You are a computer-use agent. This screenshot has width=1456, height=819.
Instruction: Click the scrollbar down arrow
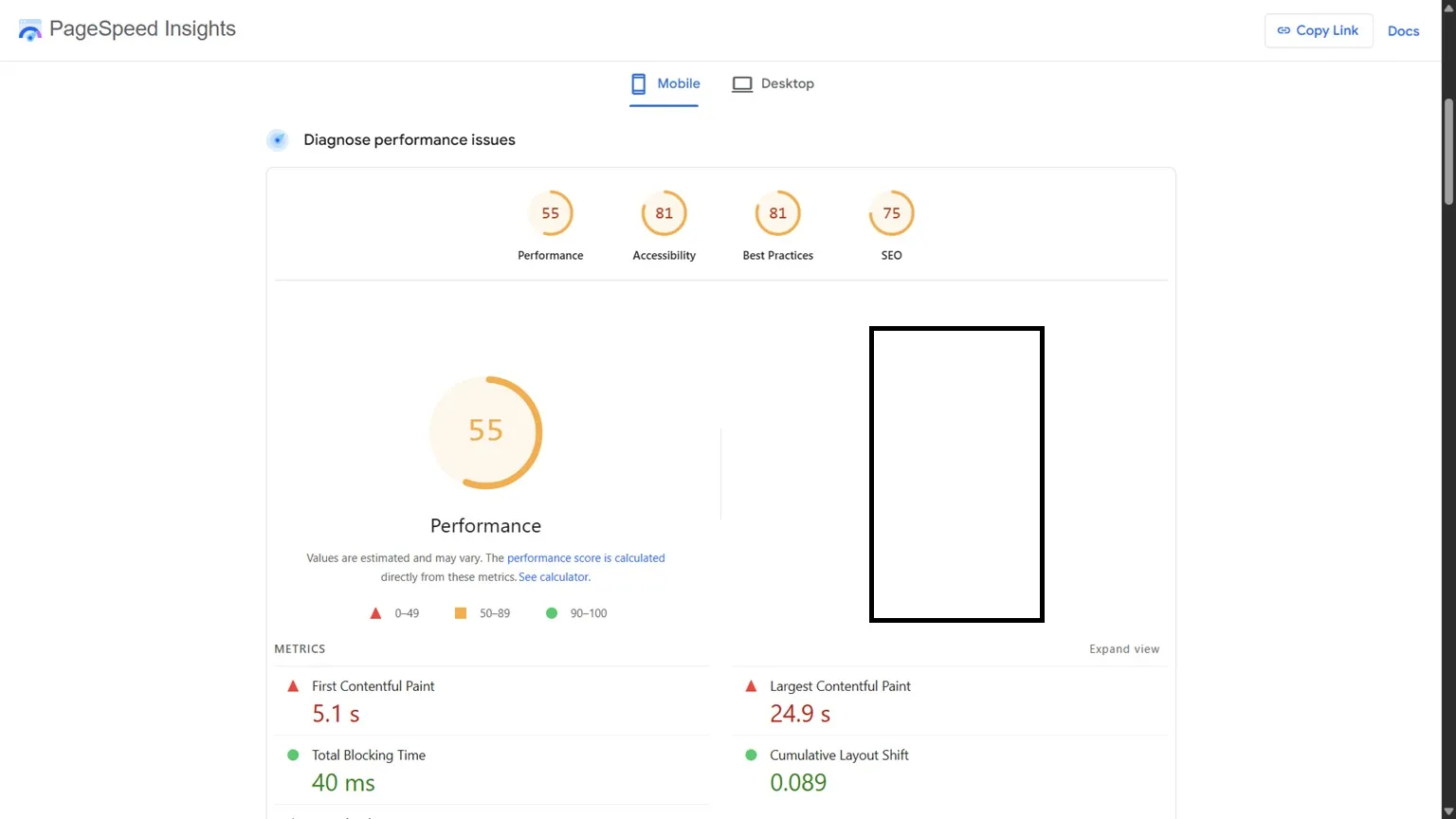pyautogui.click(x=1448, y=811)
